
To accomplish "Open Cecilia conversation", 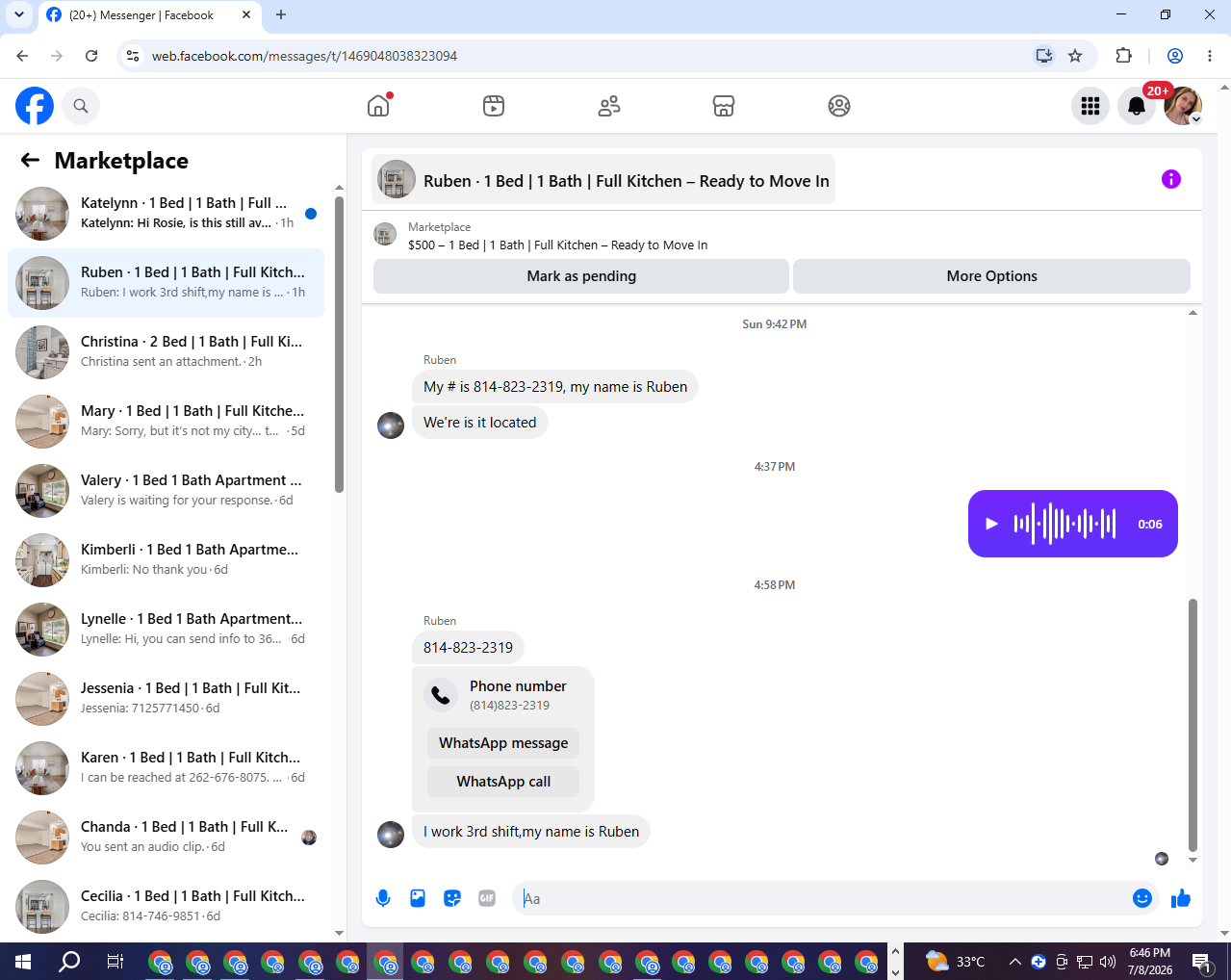I will [x=166, y=907].
